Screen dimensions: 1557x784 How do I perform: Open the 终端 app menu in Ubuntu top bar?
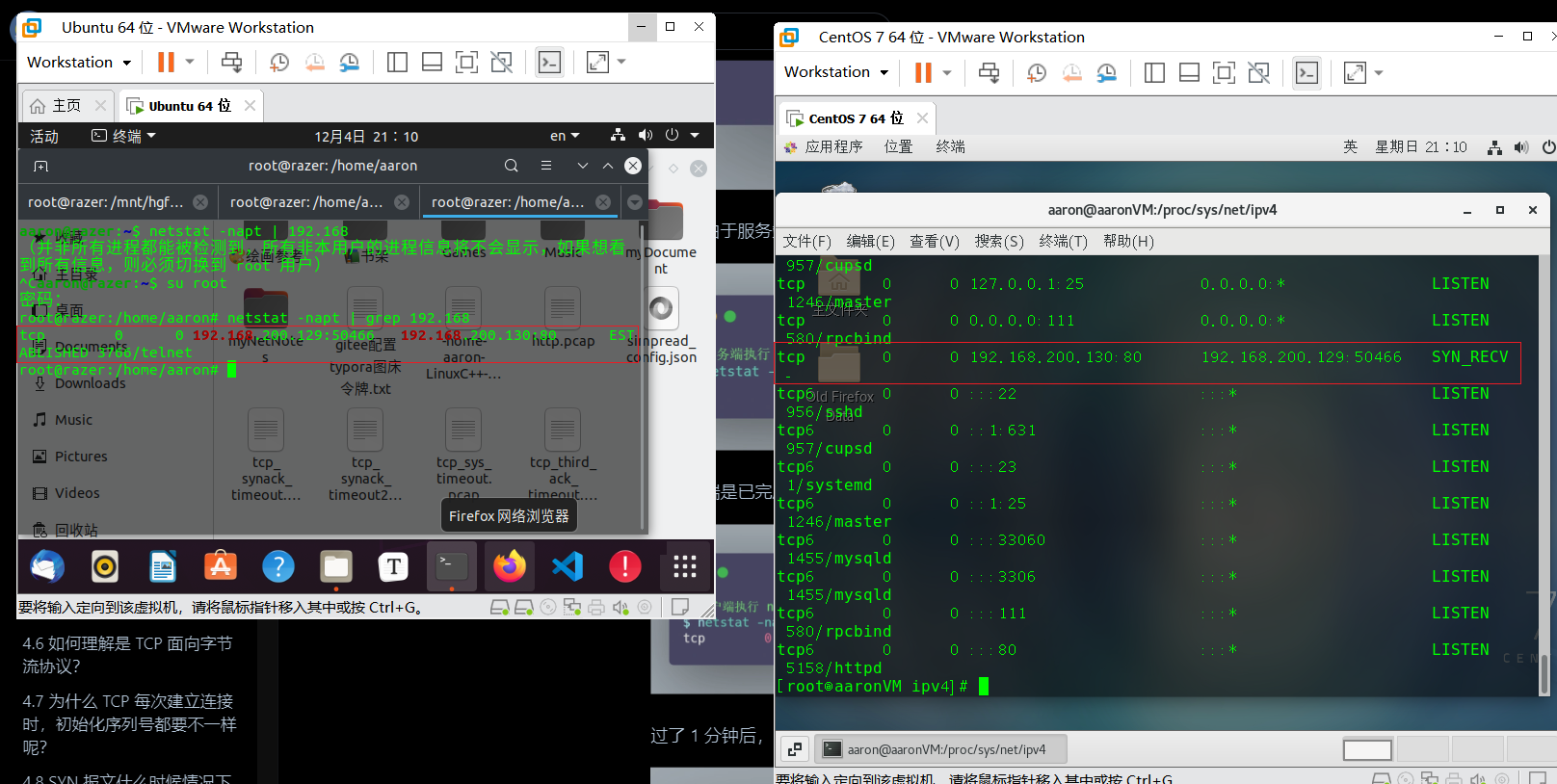[123, 137]
